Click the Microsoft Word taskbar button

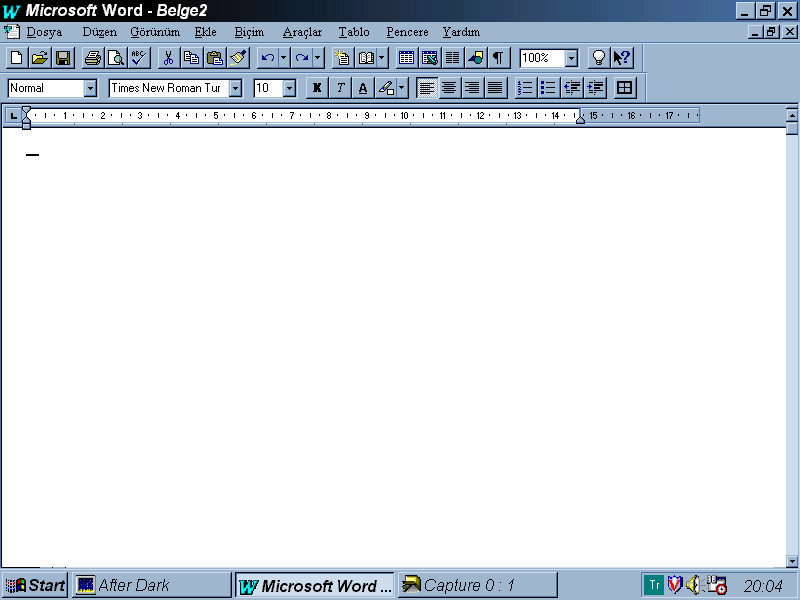pyautogui.click(x=315, y=585)
